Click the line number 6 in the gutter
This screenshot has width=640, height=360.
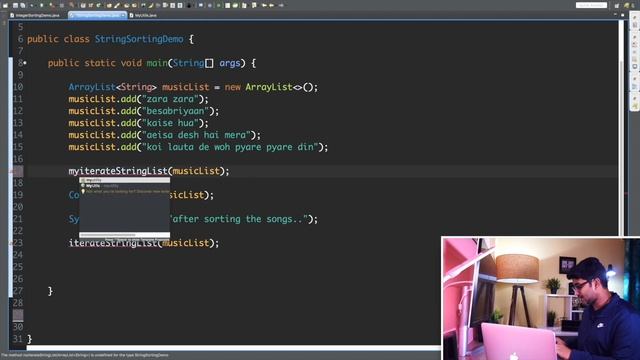pos(20,39)
